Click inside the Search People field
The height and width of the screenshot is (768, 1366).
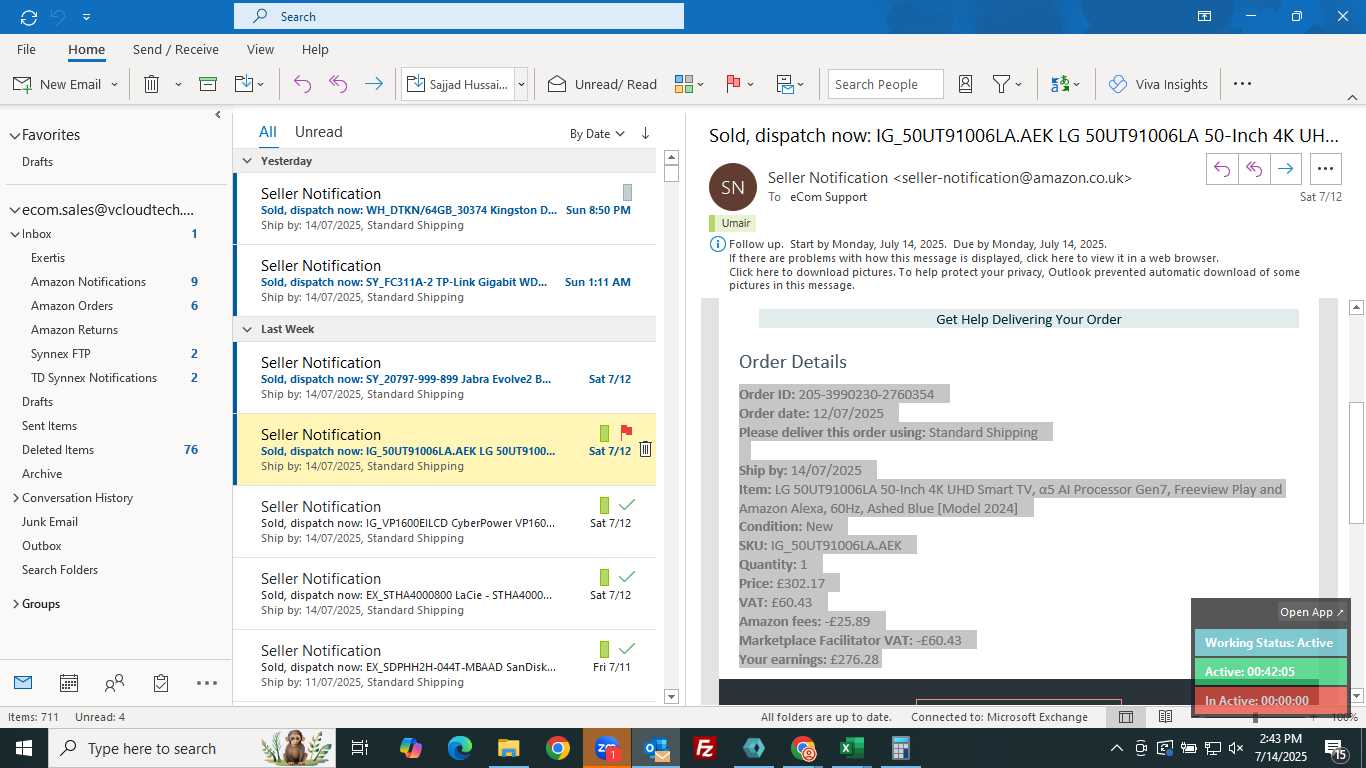click(886, 84)
